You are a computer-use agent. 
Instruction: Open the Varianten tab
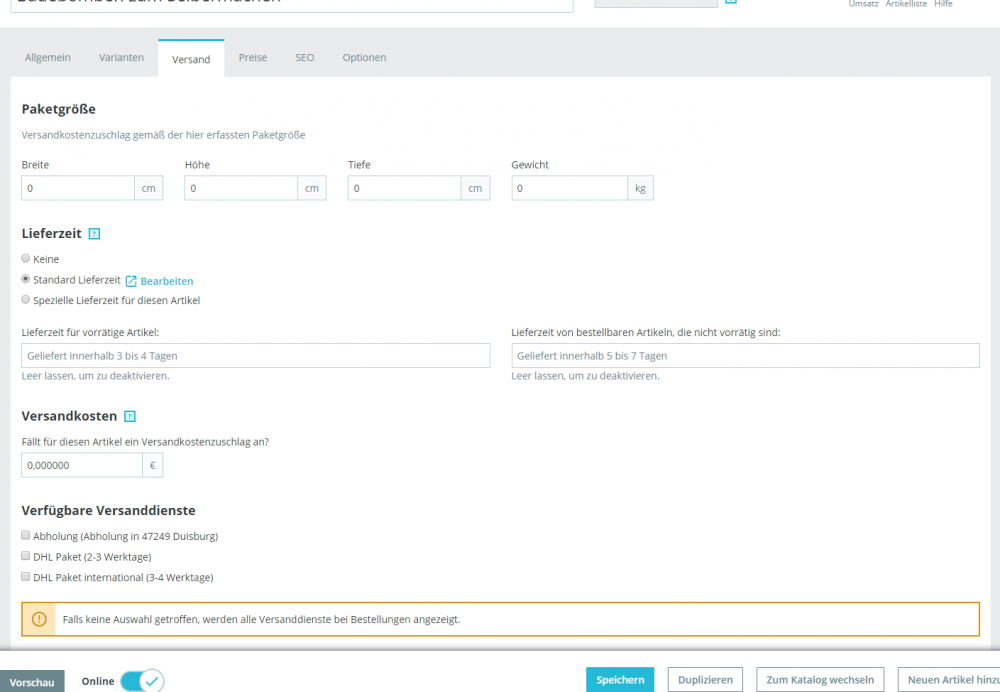click(x=121, y=57)
